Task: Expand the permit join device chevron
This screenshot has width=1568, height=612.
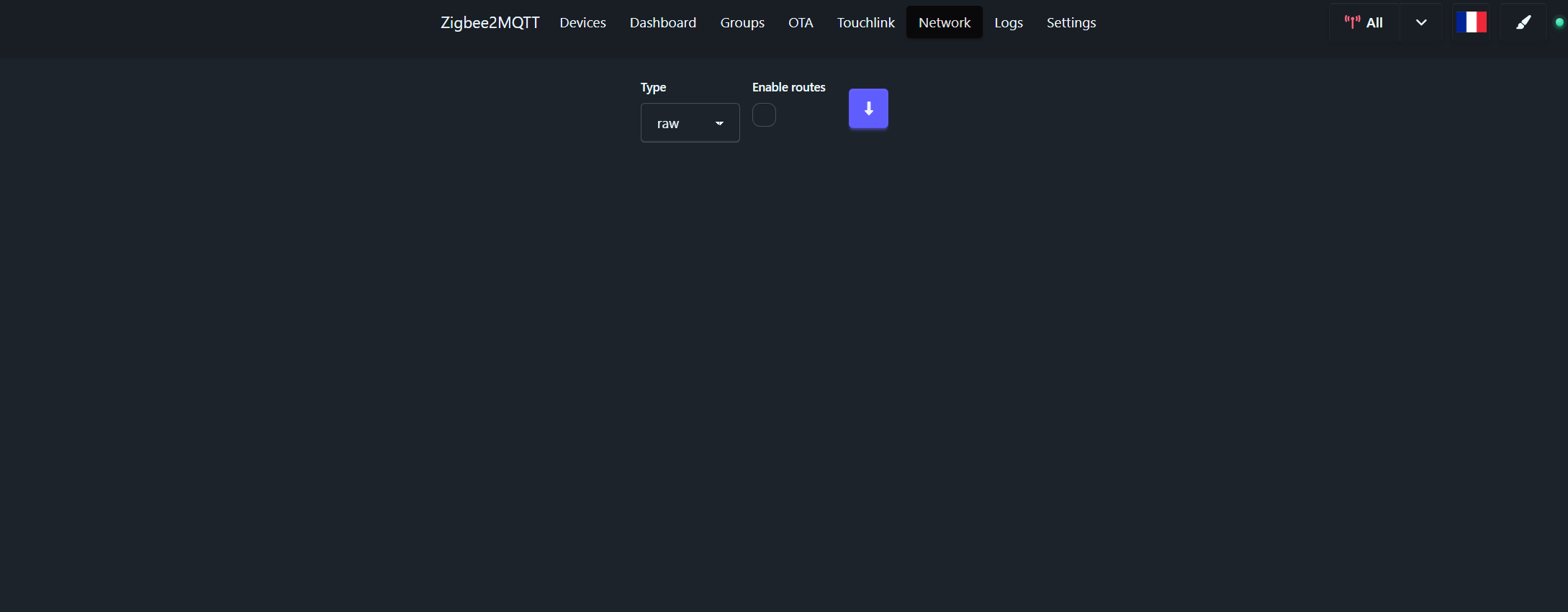Action: pyautogui.click(x=1421, y=22)
